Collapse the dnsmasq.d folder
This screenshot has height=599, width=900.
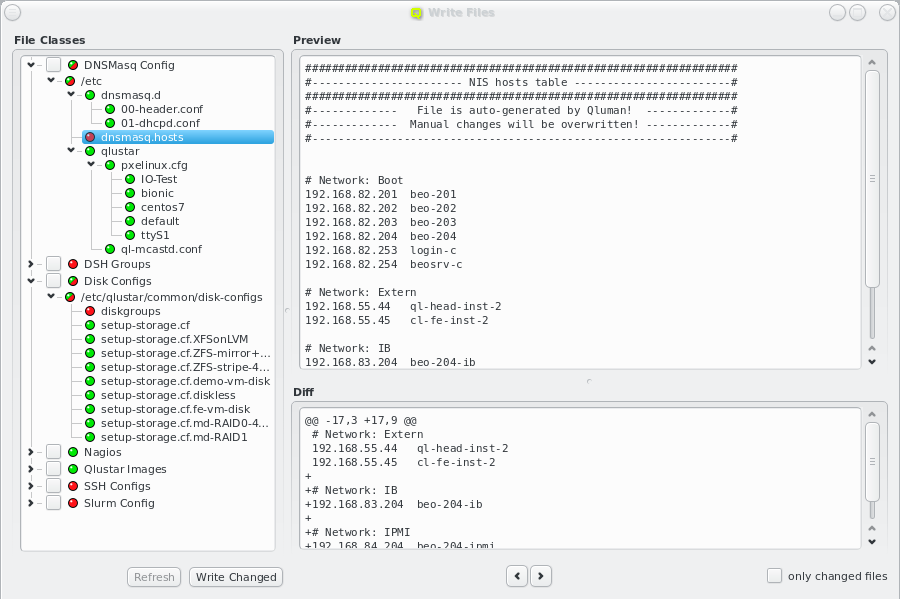71,95
